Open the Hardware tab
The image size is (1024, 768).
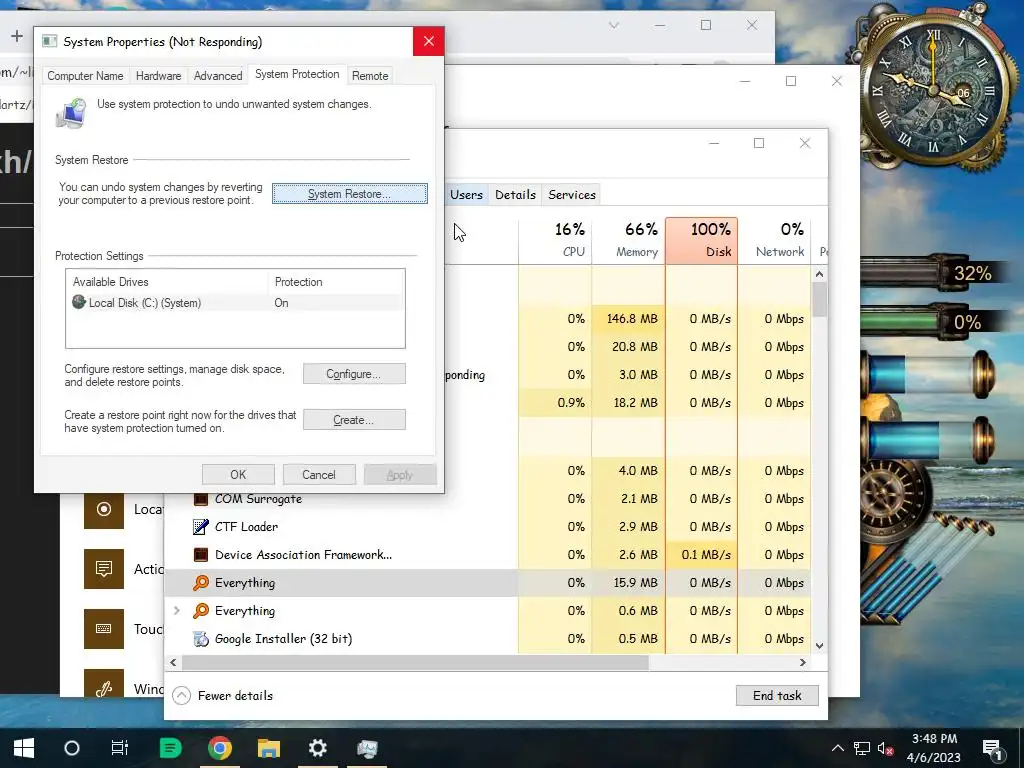pos(158,76)
